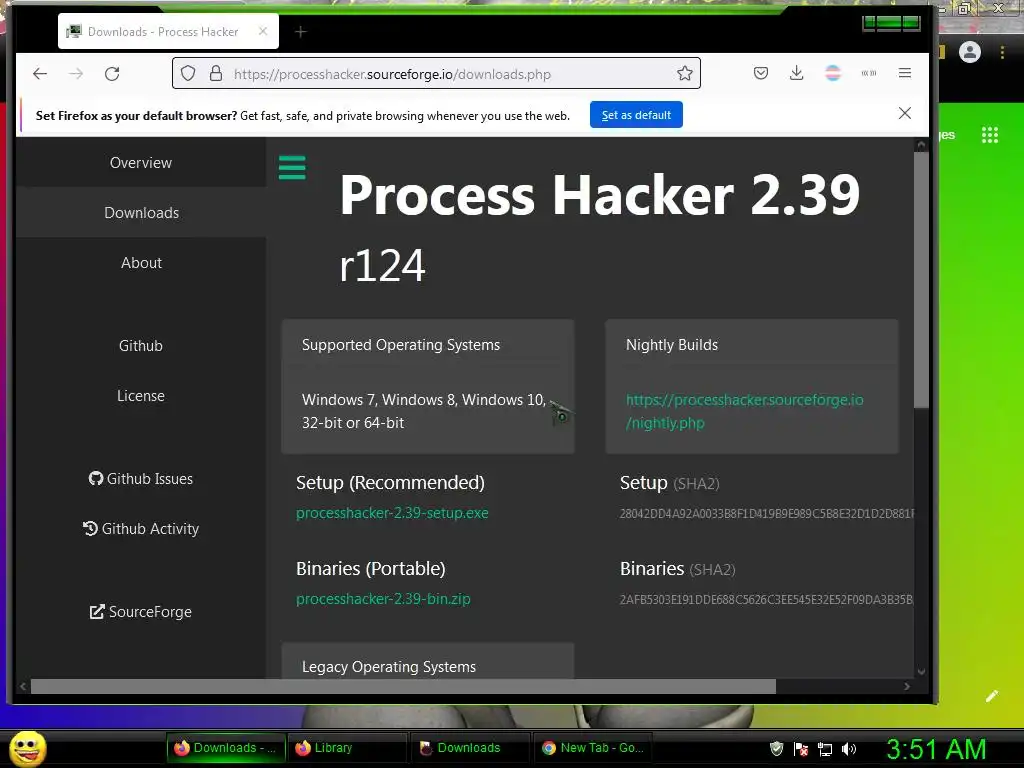This screenshot has height=768, width=1024.
Task: Click the site security padlock icon
Action: point(216,74)
